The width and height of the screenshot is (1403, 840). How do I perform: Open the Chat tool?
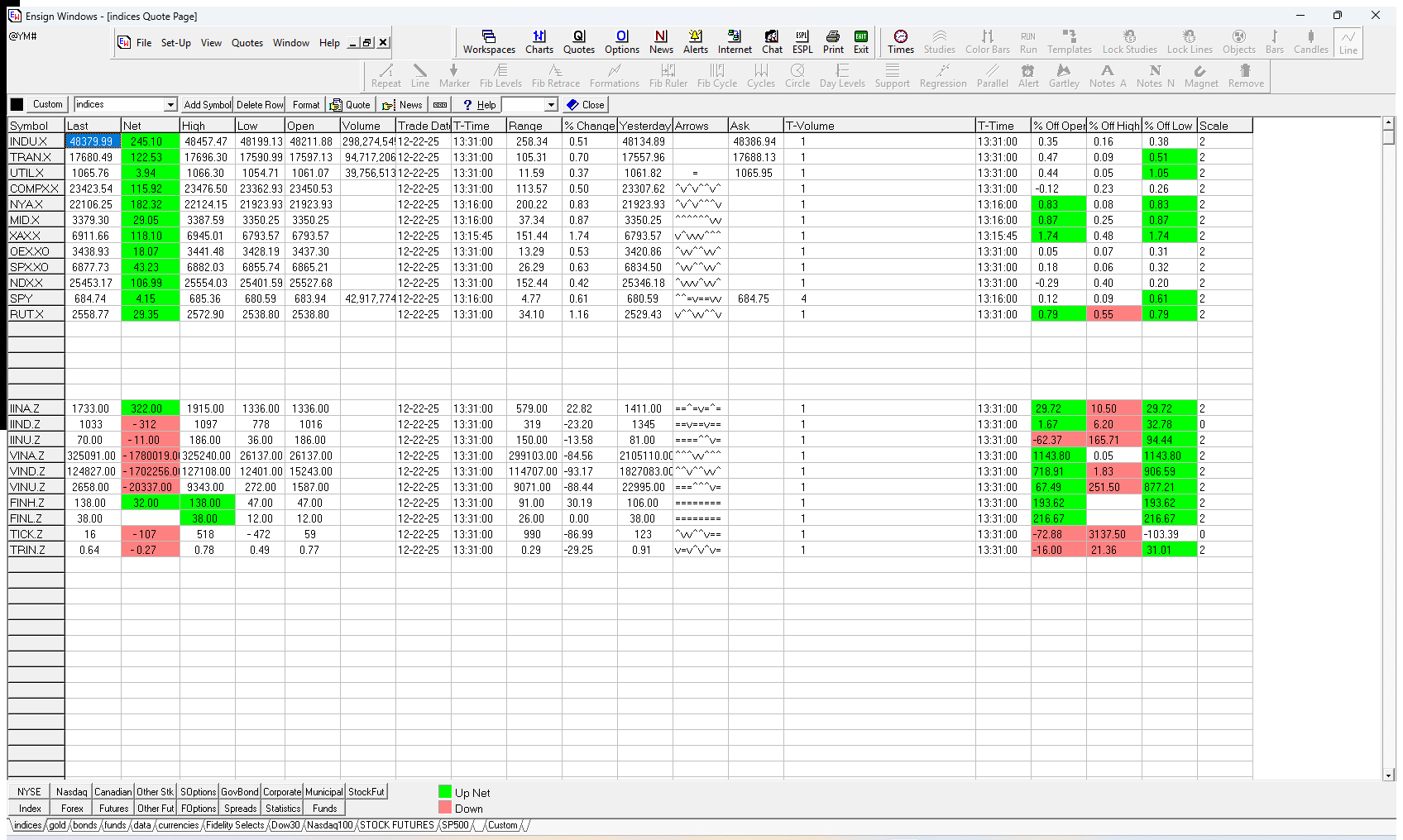(x=771, y=42)
